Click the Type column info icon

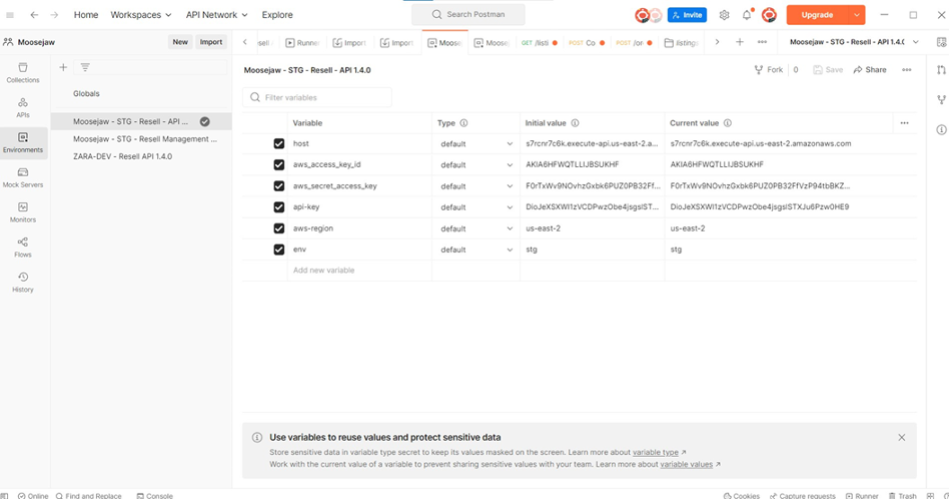(x=463, y=123)
